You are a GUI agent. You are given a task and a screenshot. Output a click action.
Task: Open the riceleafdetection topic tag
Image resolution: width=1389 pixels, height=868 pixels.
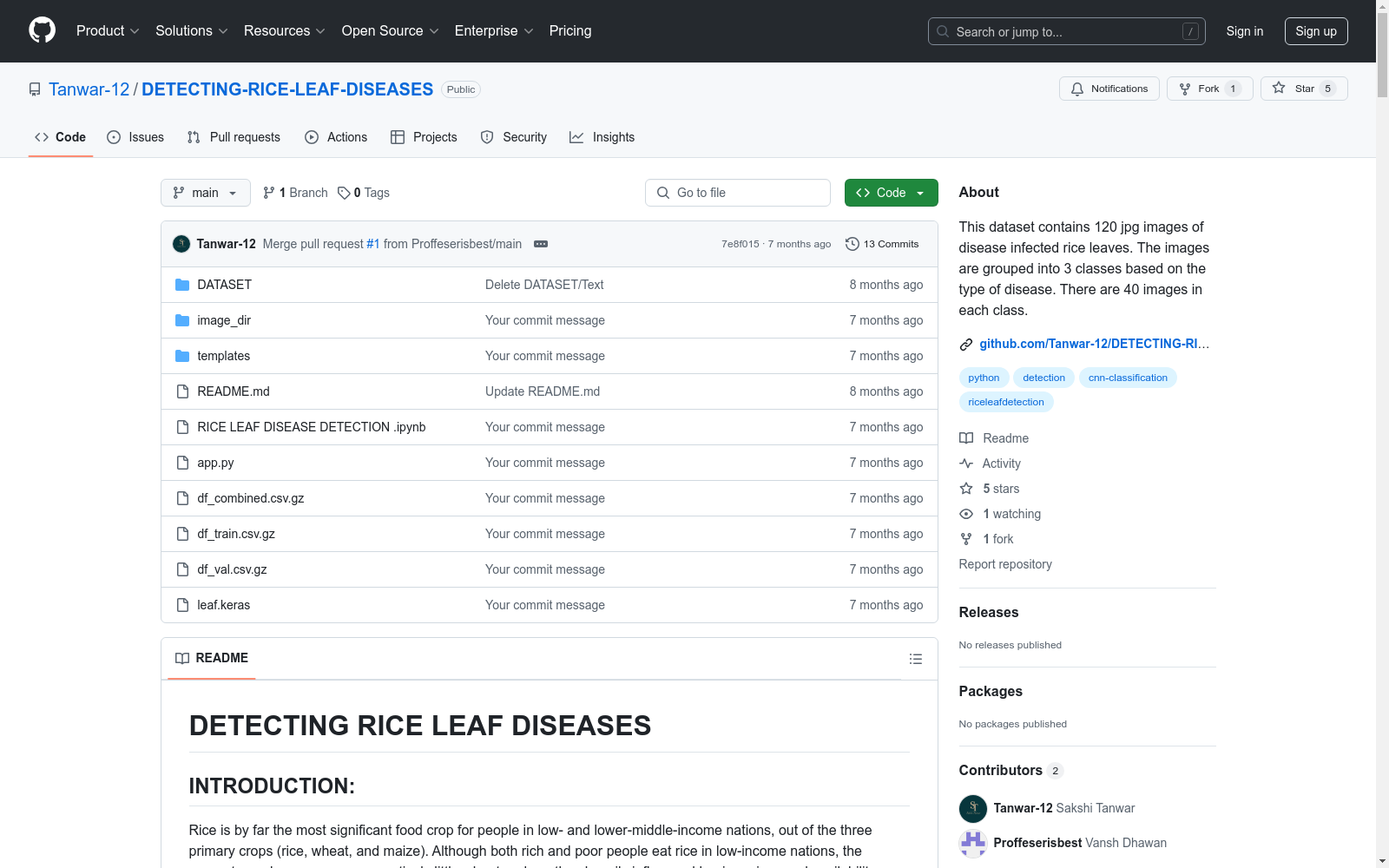(1006, 402)
